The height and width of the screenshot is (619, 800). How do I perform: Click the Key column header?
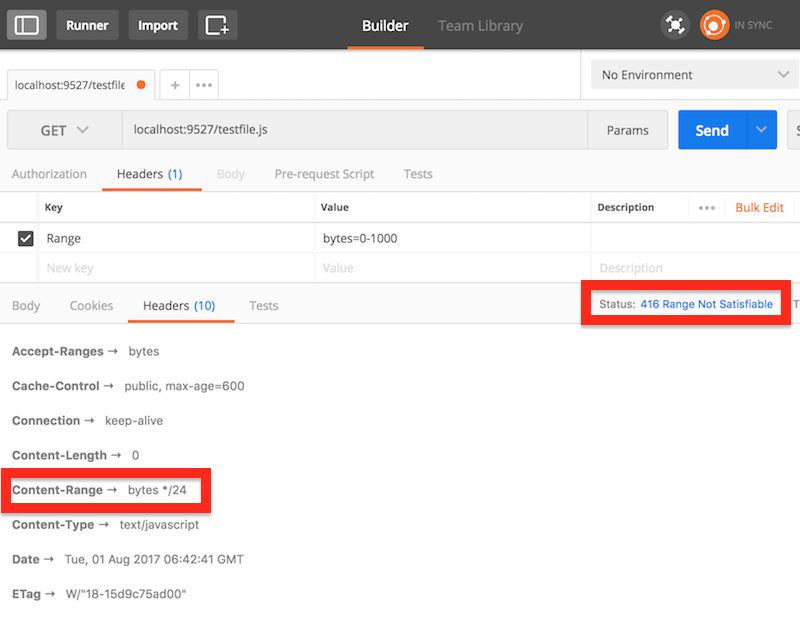(54, 207)
